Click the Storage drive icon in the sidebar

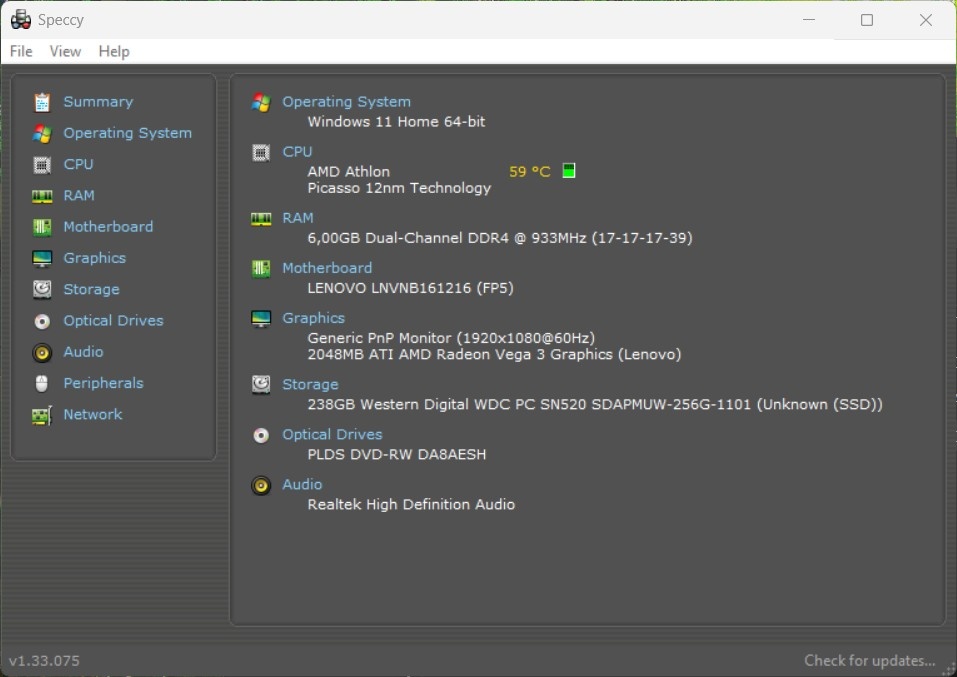[x=42, y=289]
